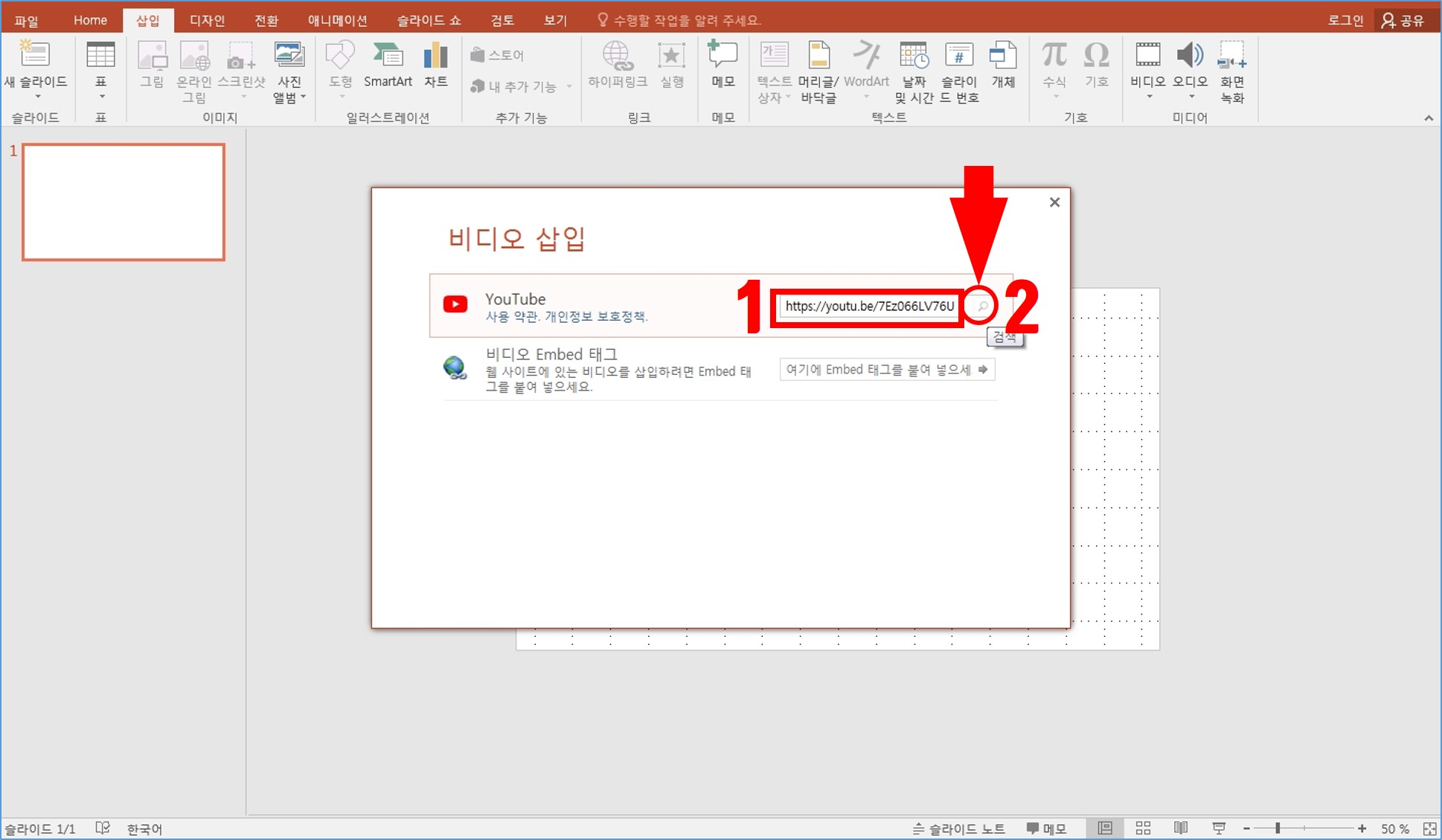Expand the new slide (새 슬라이드) dropdown
The width and height of the screenshot is (1442, 840).
coord(37,97)
